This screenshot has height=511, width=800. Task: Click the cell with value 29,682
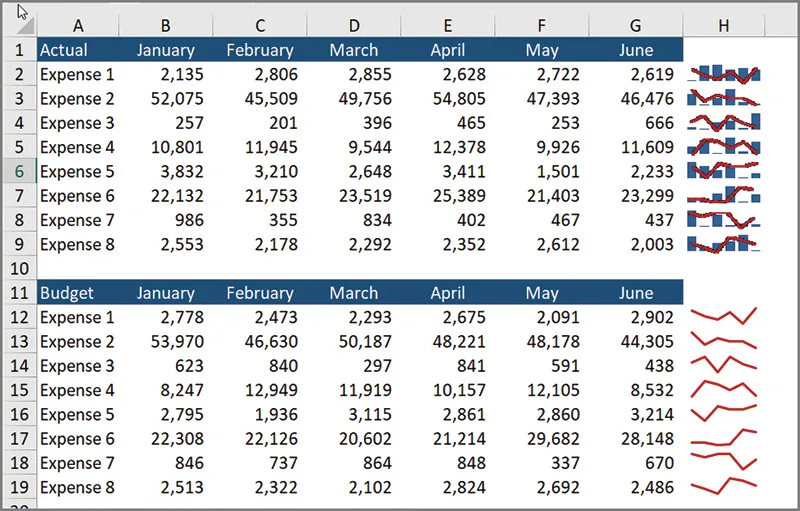(x=542, y=439)
